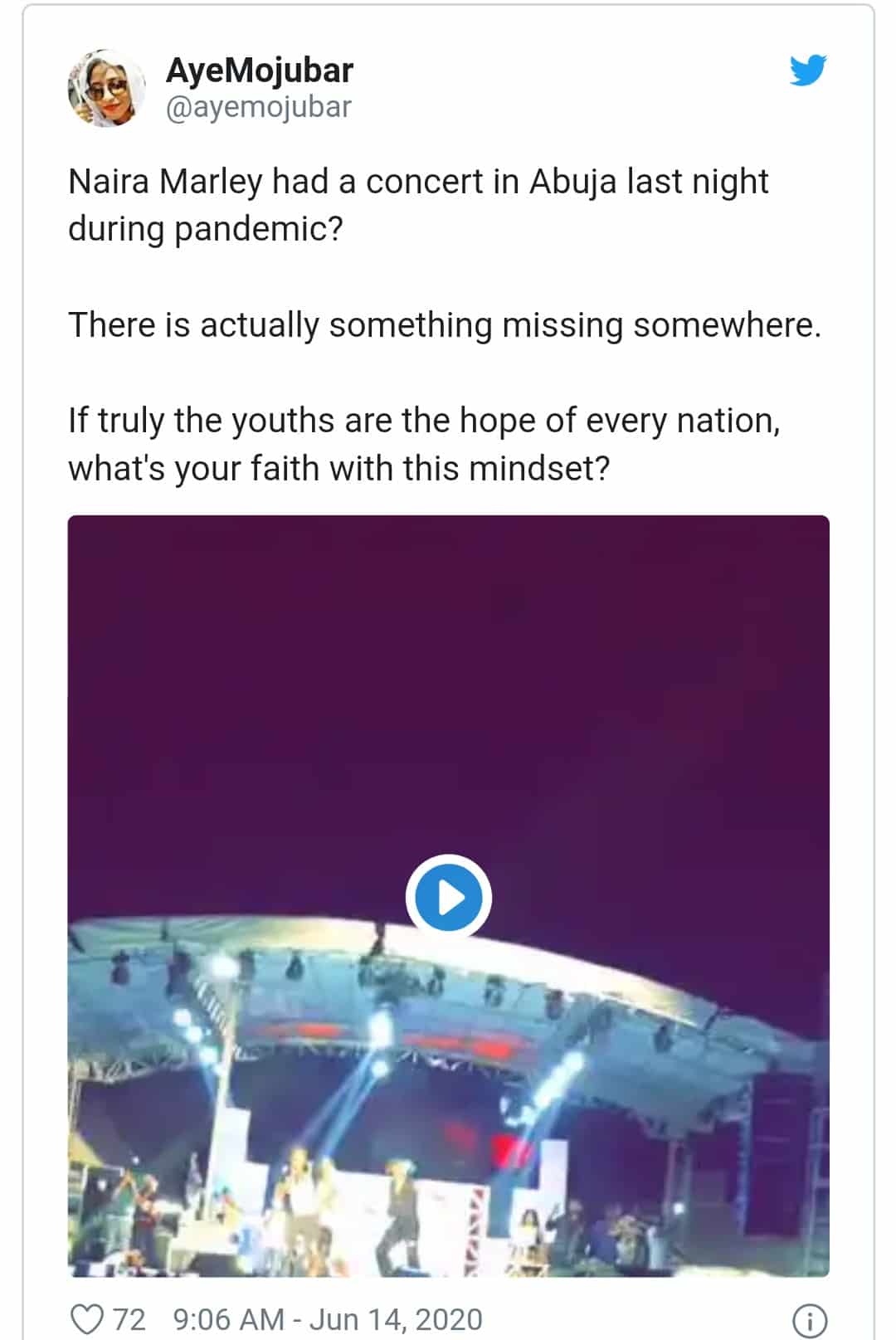Click the 72 likes count
This screenshot has width=896, height=1340.
click(129, 1318)
